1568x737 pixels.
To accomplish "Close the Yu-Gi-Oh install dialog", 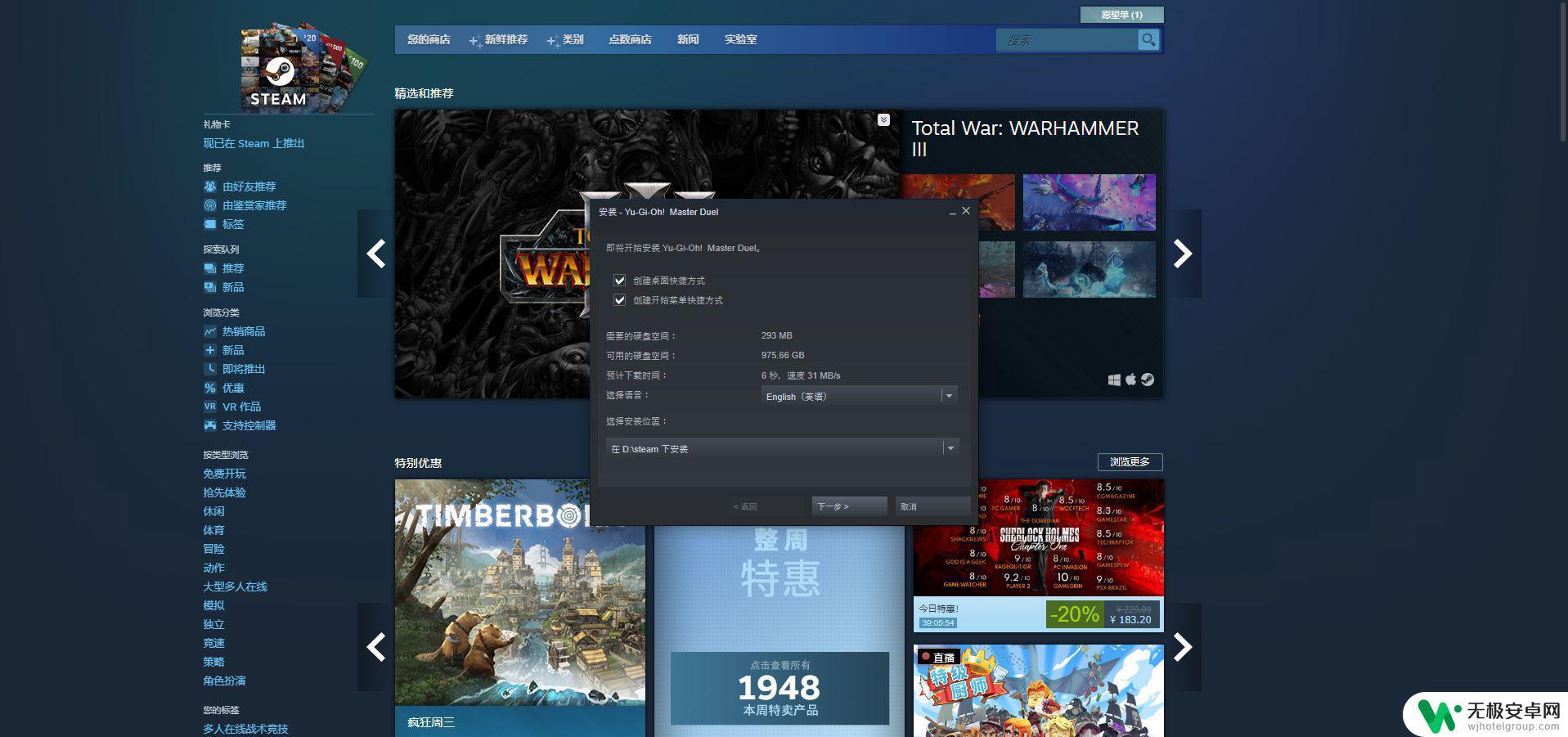I will pyautogui.click(x=966, y=211).
